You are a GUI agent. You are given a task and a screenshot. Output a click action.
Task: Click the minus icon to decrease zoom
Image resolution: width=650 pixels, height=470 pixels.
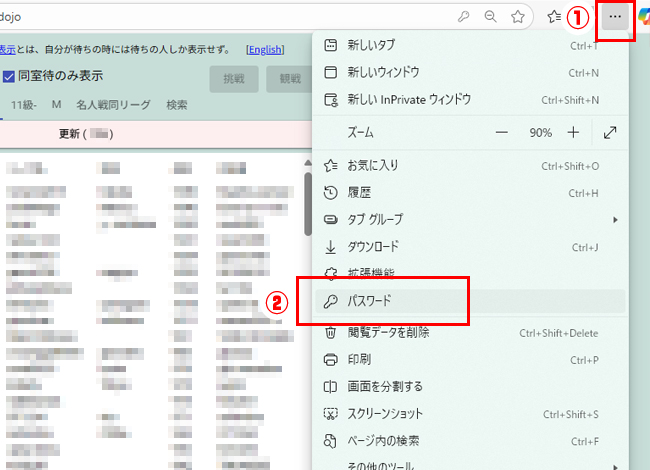coord(502,132)
